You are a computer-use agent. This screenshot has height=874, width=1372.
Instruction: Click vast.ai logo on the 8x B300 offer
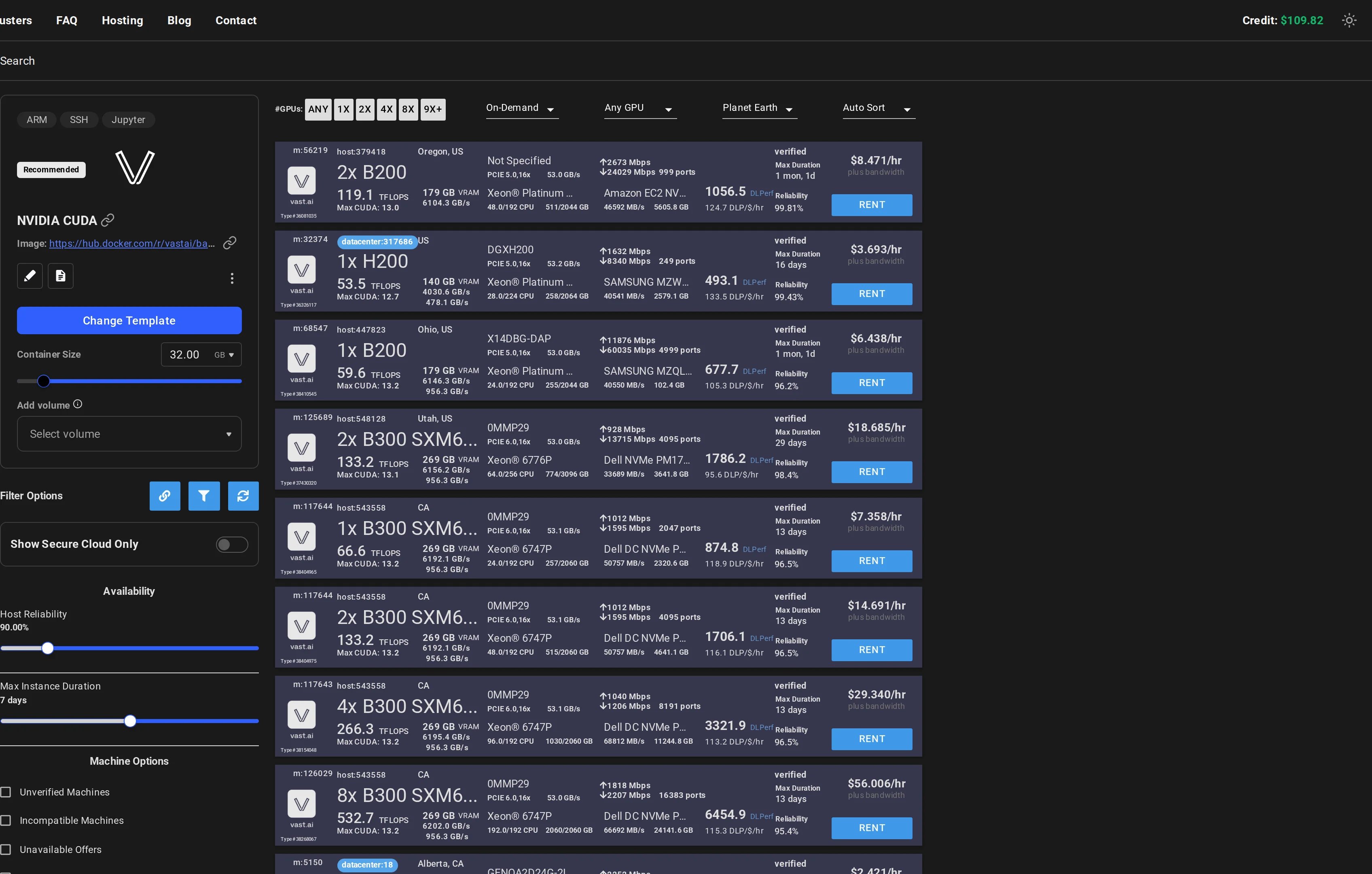[301, 804]
